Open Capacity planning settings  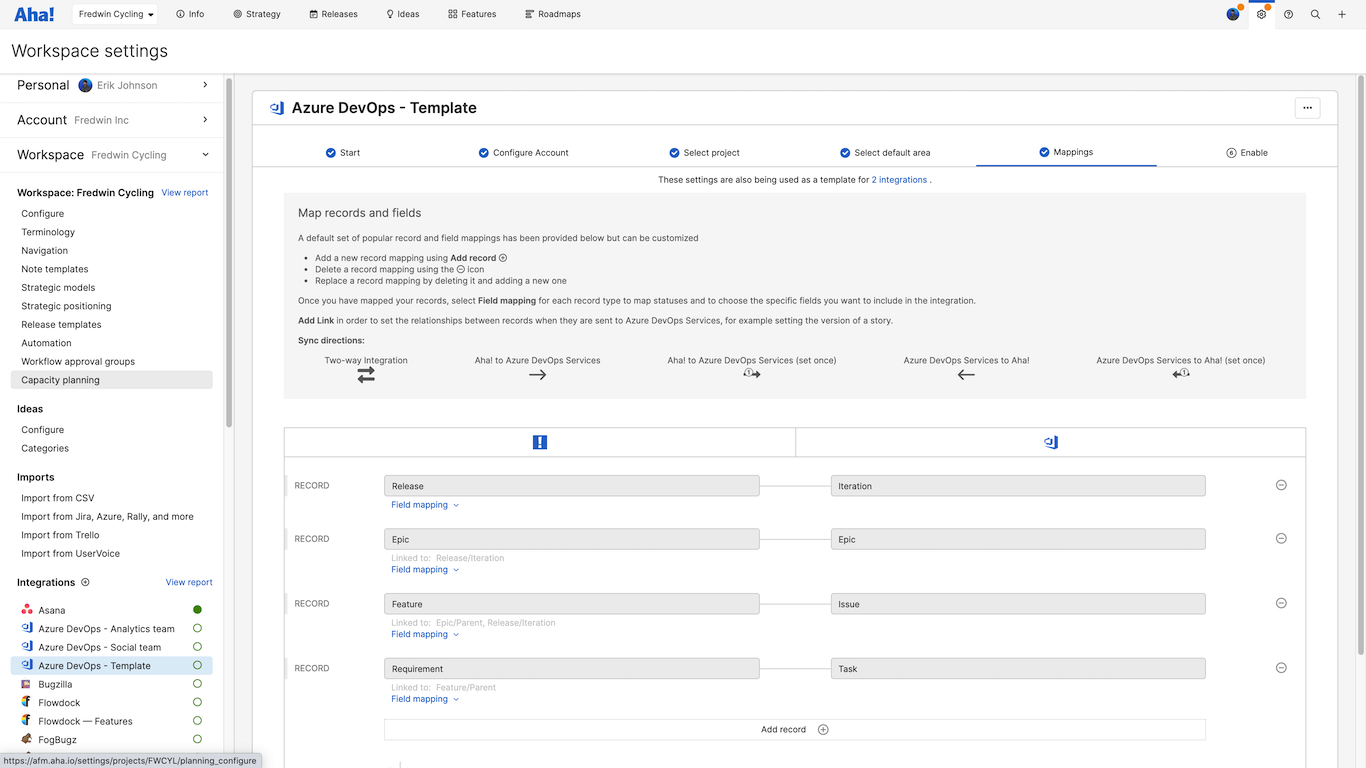point(111,380)
